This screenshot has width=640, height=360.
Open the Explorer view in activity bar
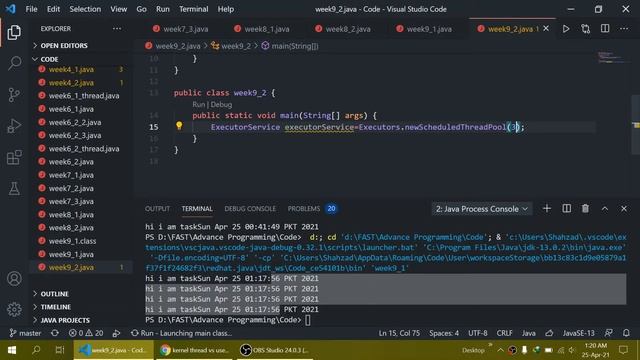[14, 32]
